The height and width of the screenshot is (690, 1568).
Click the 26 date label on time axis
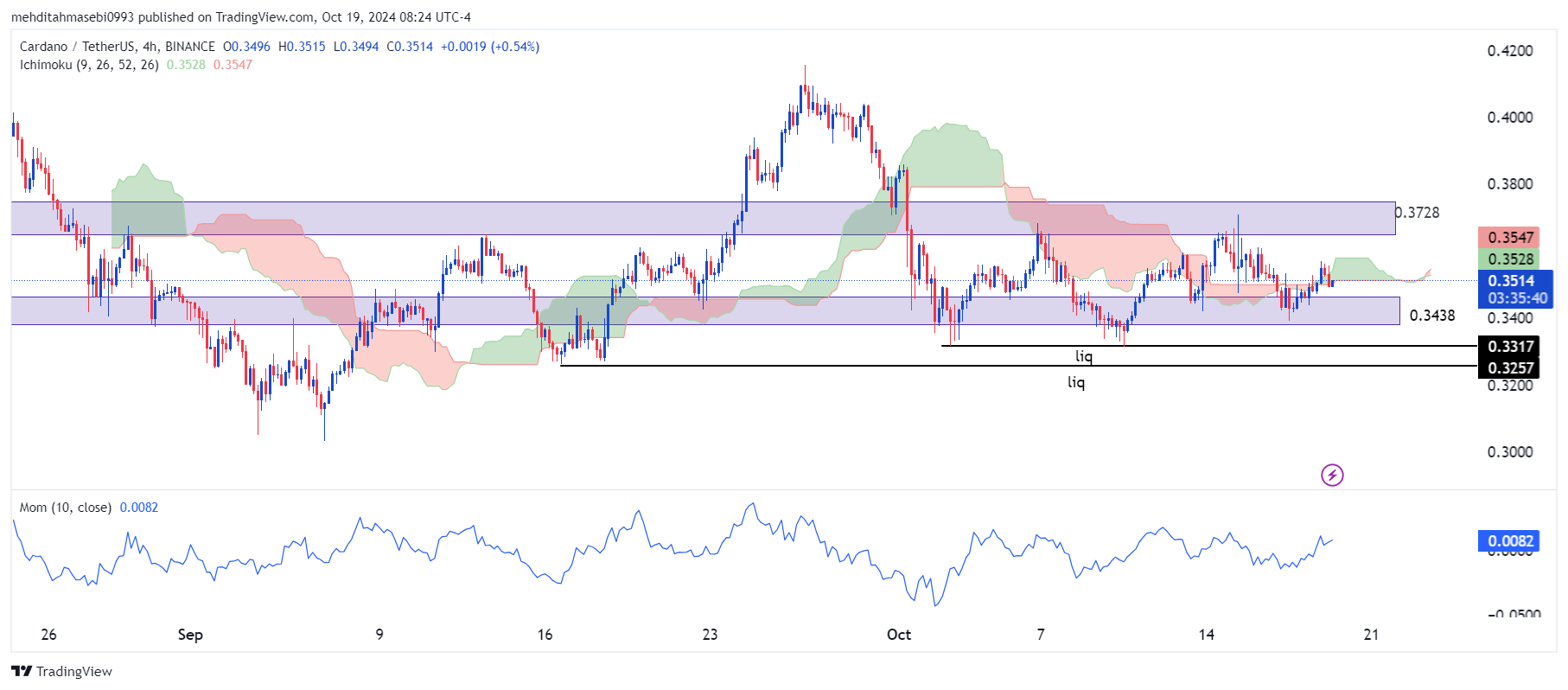point(48,635)
